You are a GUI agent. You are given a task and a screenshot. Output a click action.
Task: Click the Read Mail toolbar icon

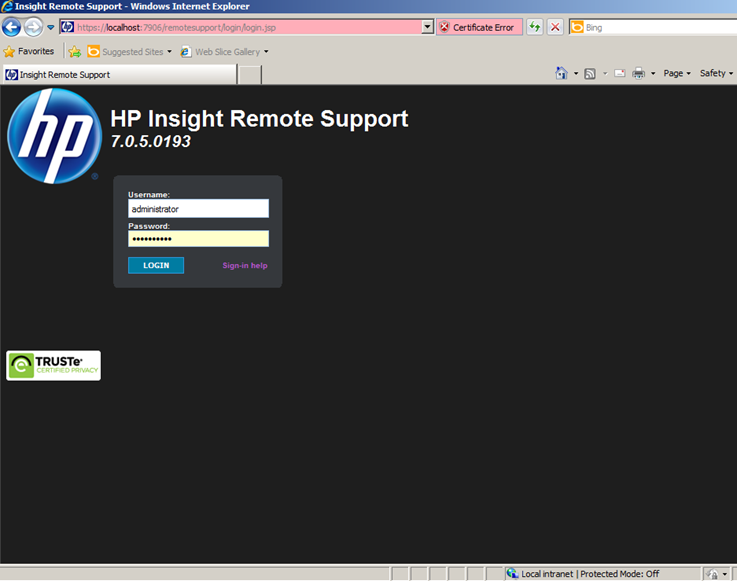(x=620, y=73)
